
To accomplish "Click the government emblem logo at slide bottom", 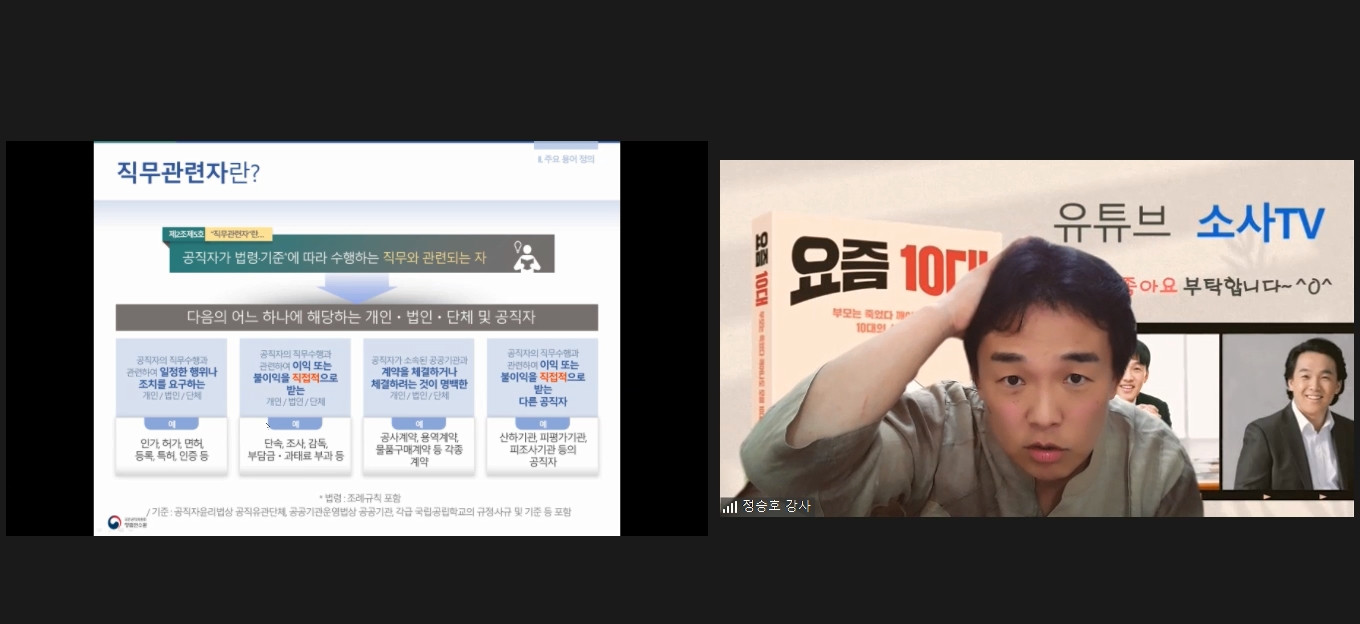I will (115, 521).
